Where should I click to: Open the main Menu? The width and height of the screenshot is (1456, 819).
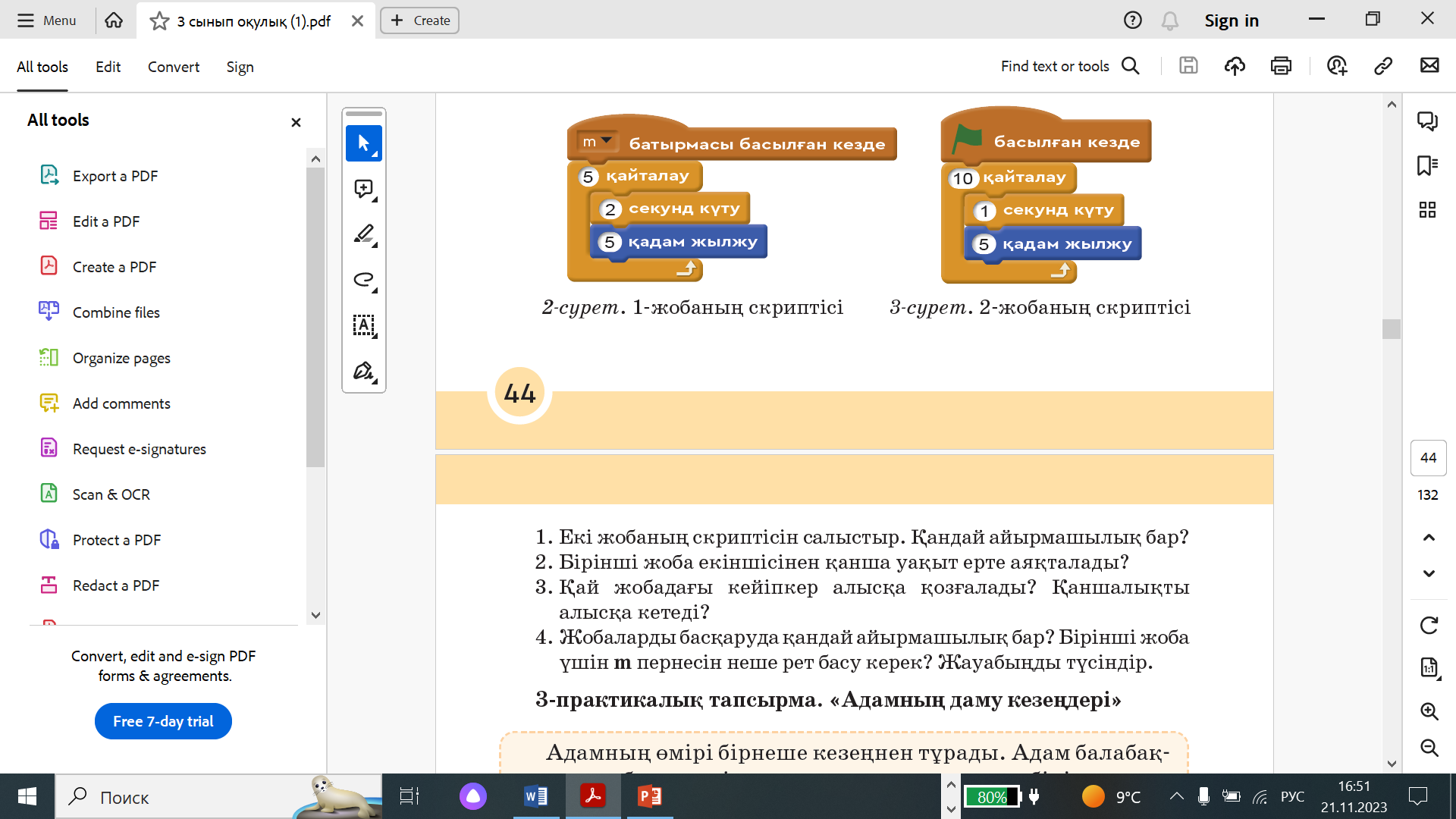(47, 20)
